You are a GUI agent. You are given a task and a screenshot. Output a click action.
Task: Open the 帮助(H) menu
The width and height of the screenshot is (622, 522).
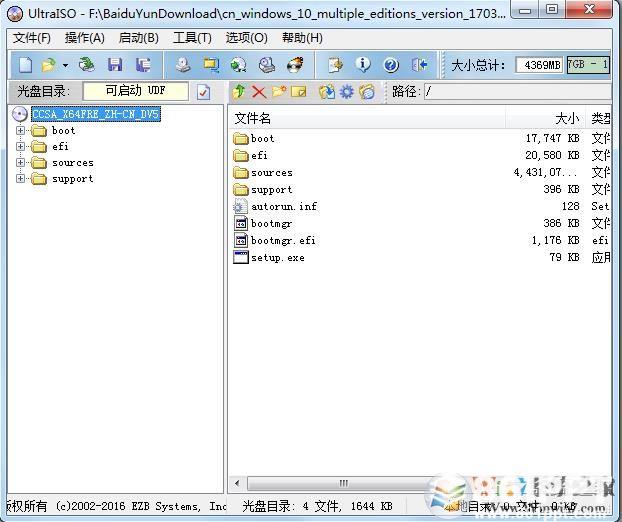[302, 38]
